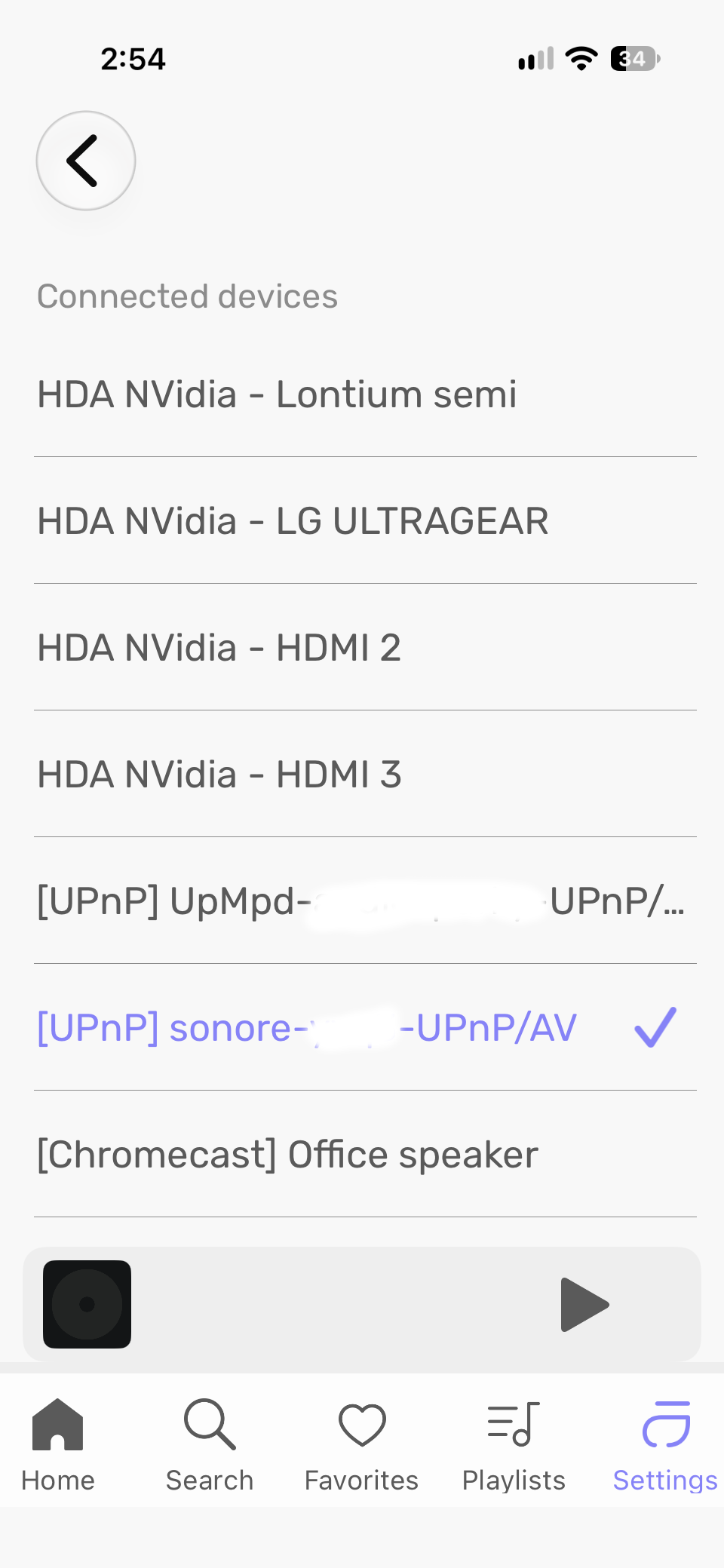Tap the battery indicator in status bar
This screenshot has height=1568, width=724.
[635, 59]
